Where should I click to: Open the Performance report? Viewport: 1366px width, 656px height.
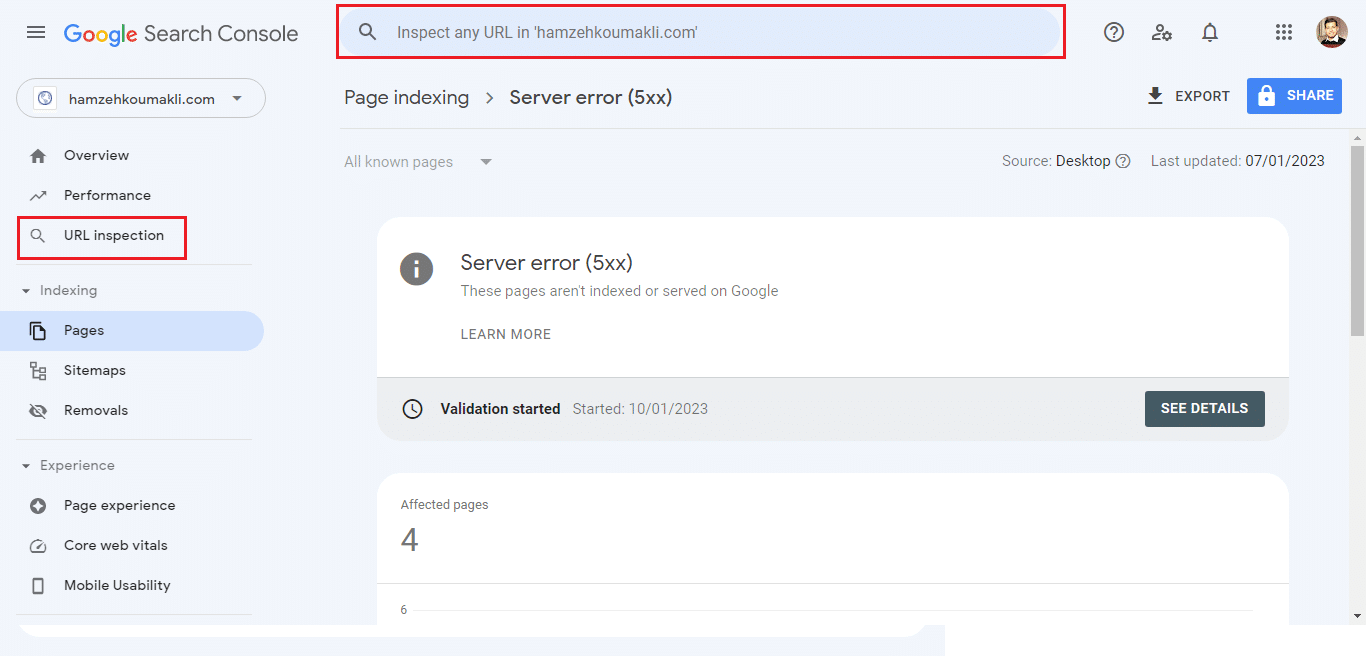(x=107, y=195)
